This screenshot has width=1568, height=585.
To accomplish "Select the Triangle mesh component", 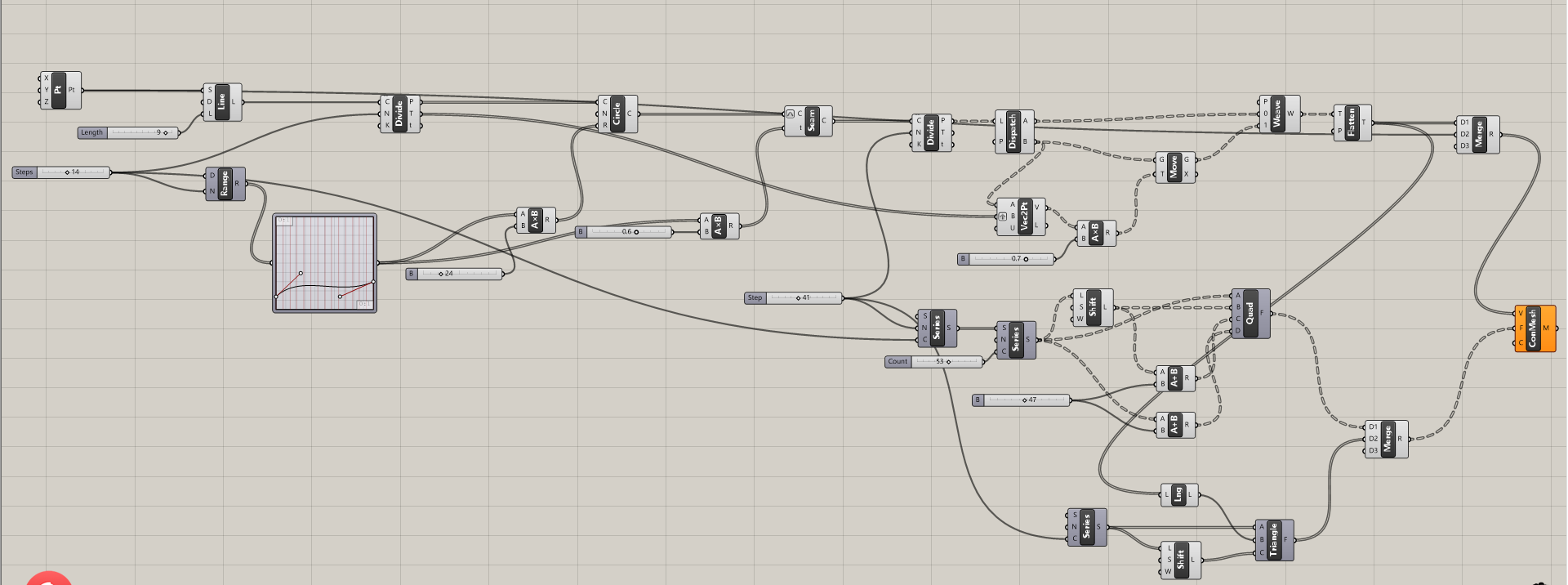I will coord(1273,540).
